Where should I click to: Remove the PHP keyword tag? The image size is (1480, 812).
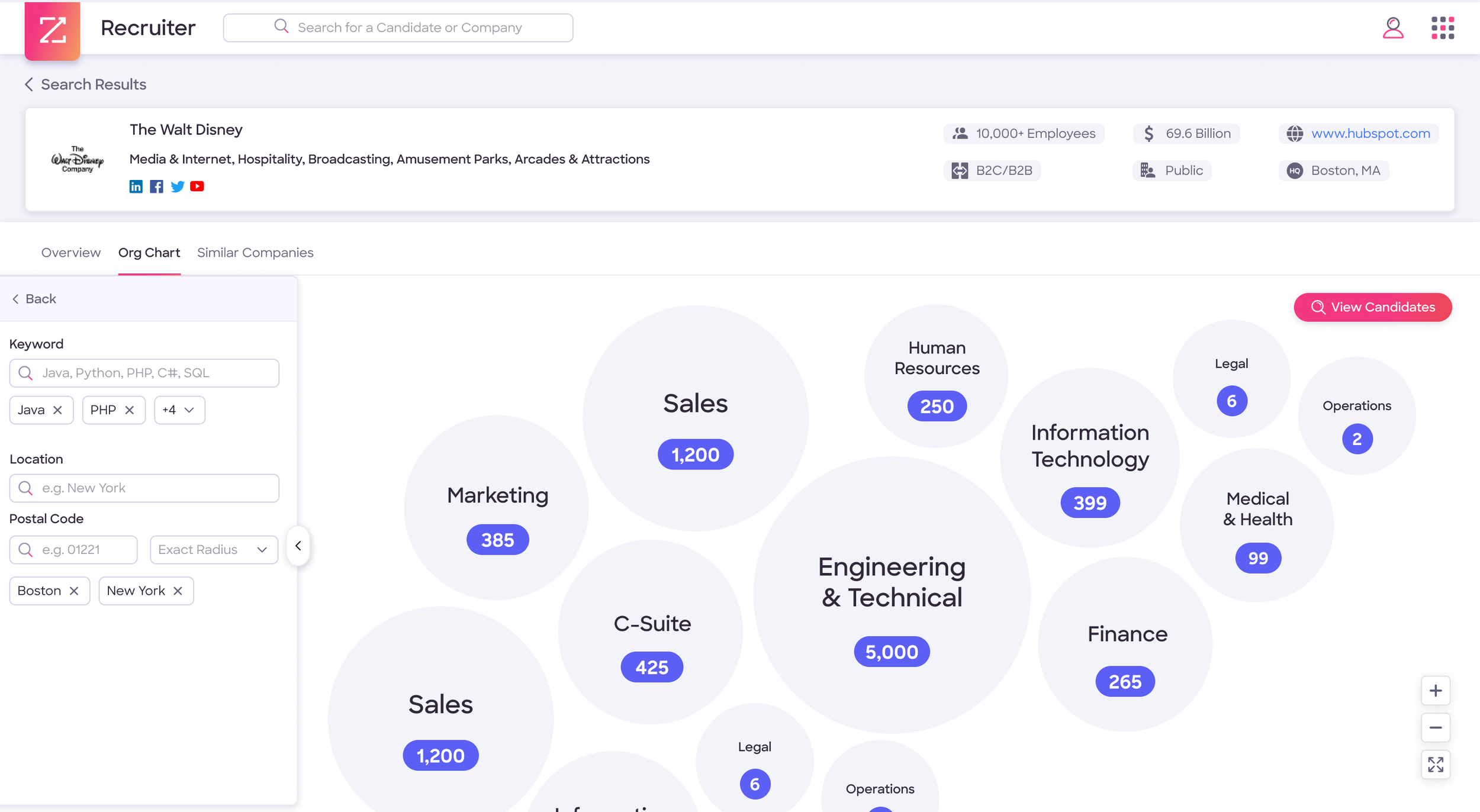click(x=130, y=410)
